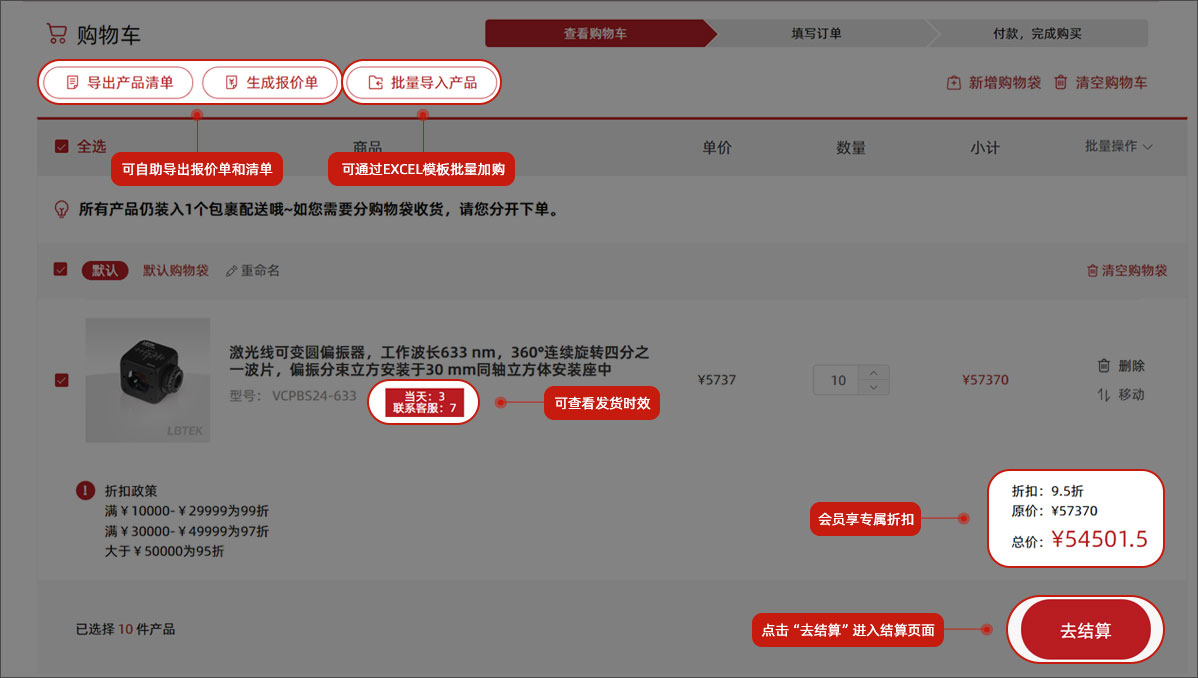Toggle the 全选 select-all checkbox
The width and height of the screenshot is (1198, 678).
pos(62,147)
